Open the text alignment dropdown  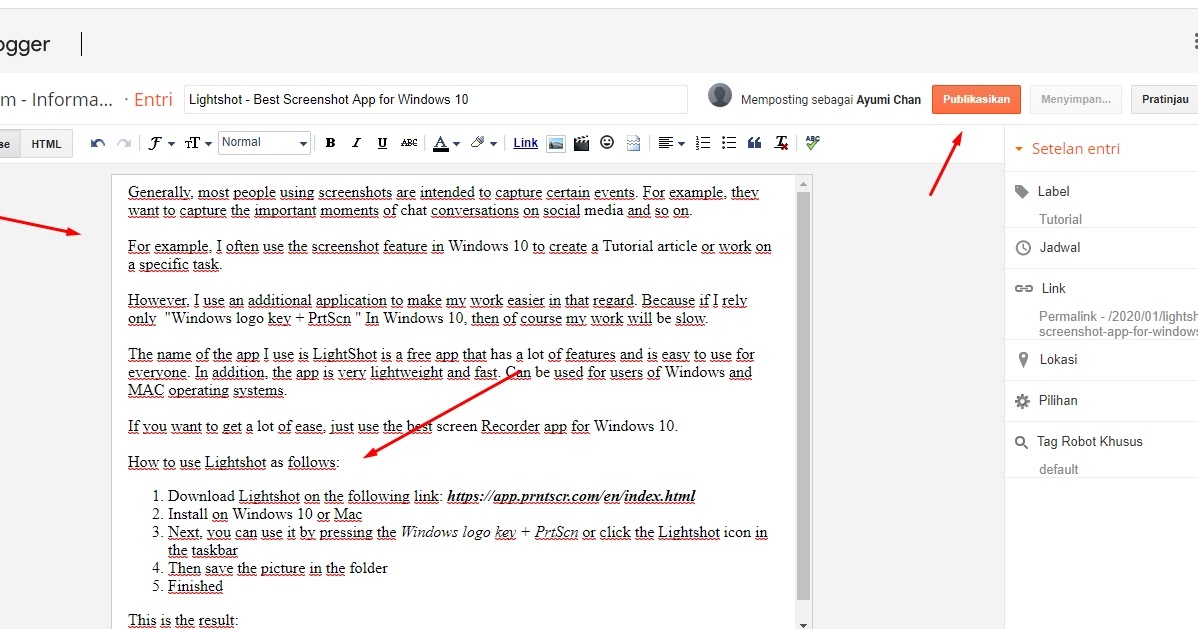[x=671, y=143]
